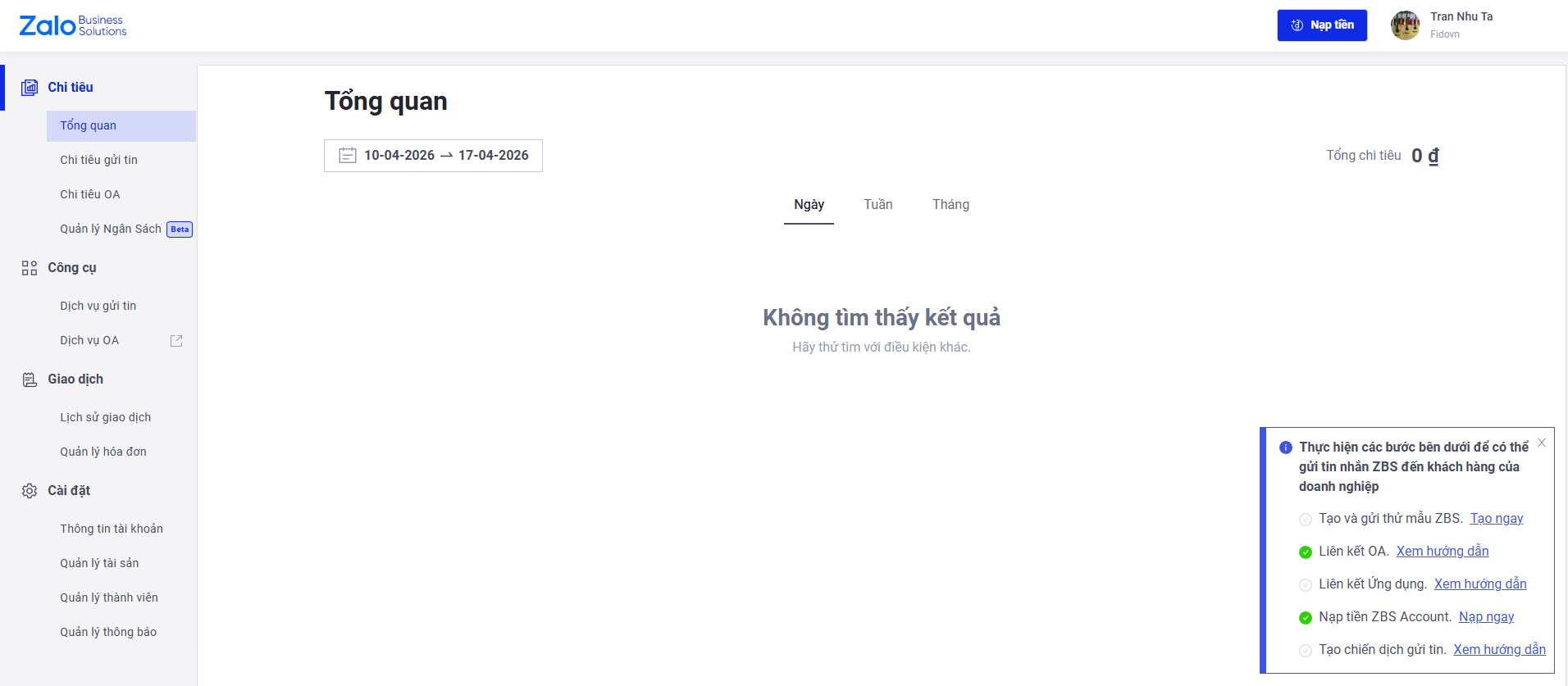Image resolution: width=1568 pixels, height=686 pixels.
Task: Click the Tổng chi tiêu 0 đ value
Action: coord(1425,156)
